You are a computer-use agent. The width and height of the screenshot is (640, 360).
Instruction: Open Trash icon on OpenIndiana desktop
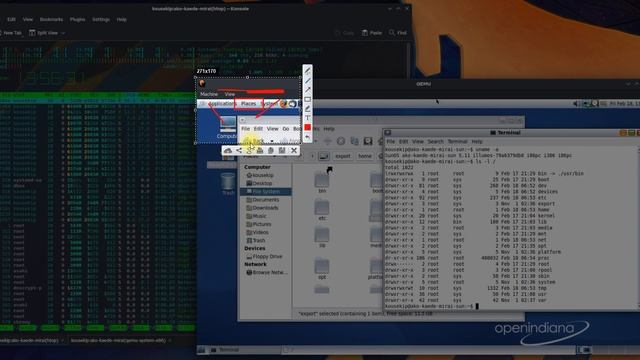228,183
